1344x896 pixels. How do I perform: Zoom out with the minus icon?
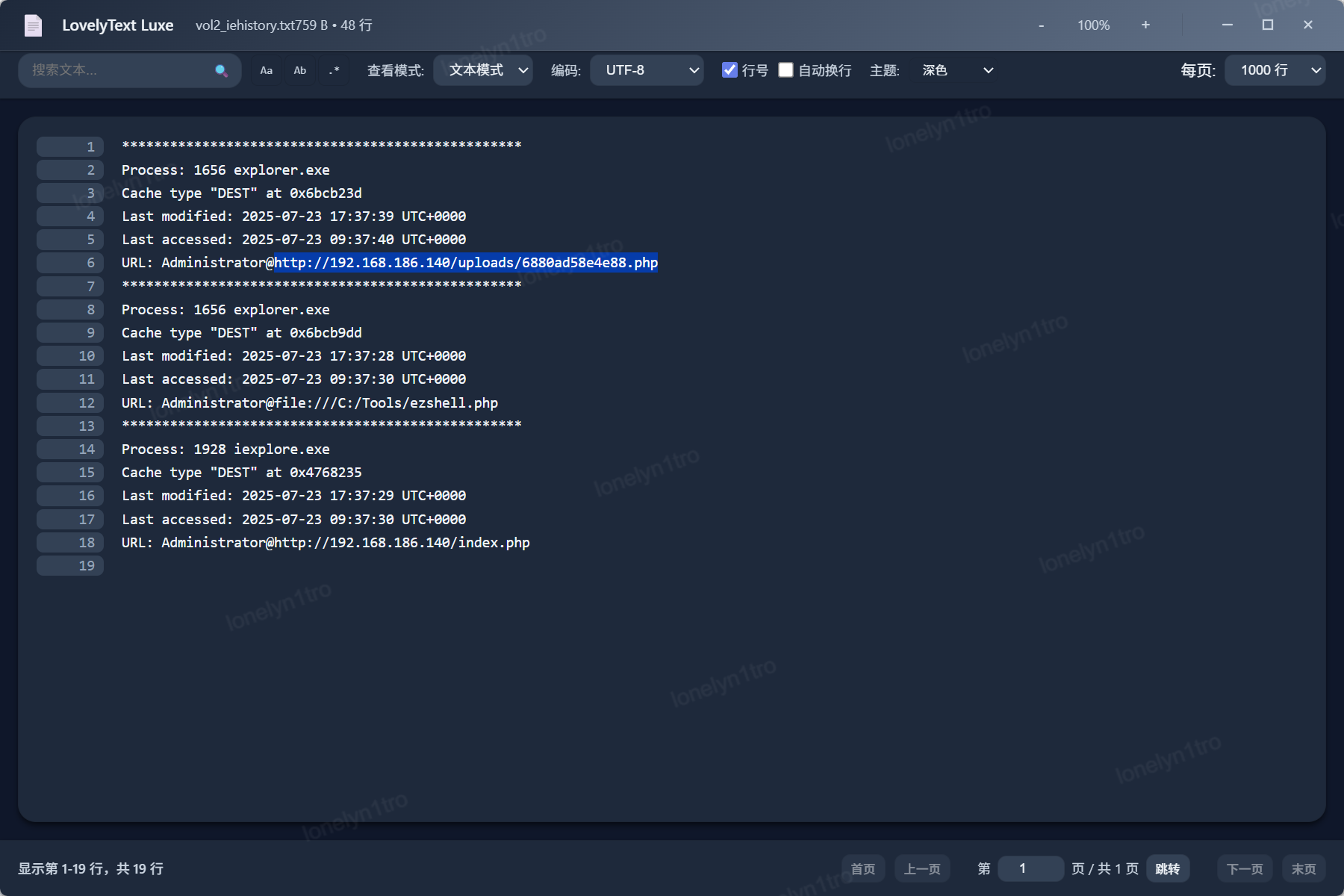[1041, 25]
